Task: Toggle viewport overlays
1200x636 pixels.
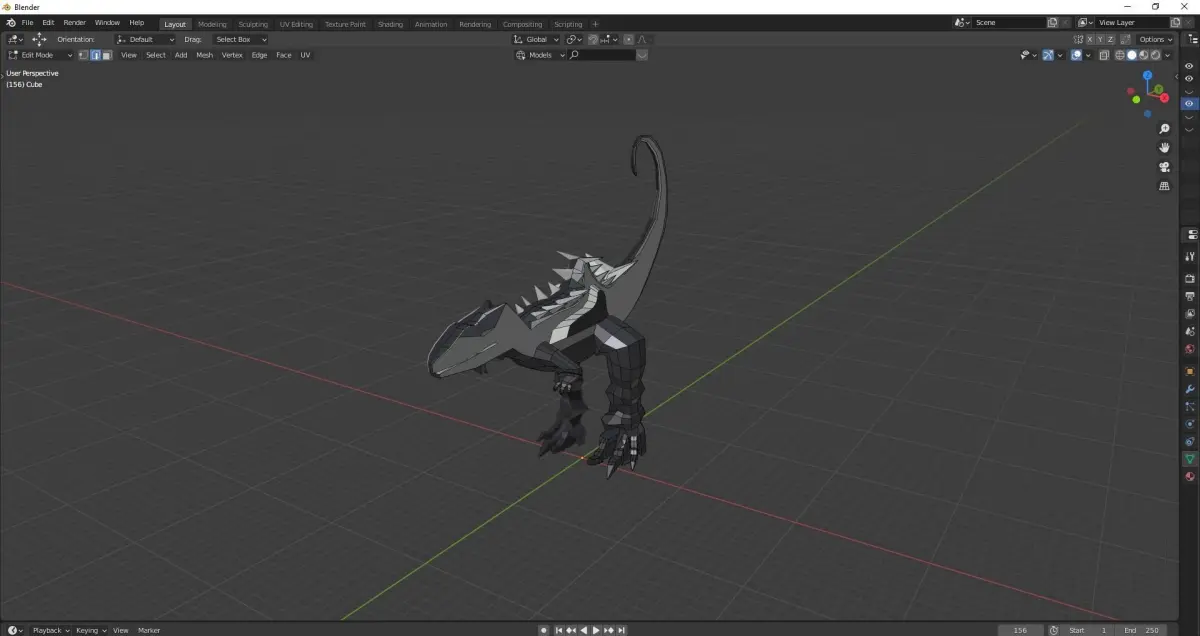Action: tap(1076, 55)
